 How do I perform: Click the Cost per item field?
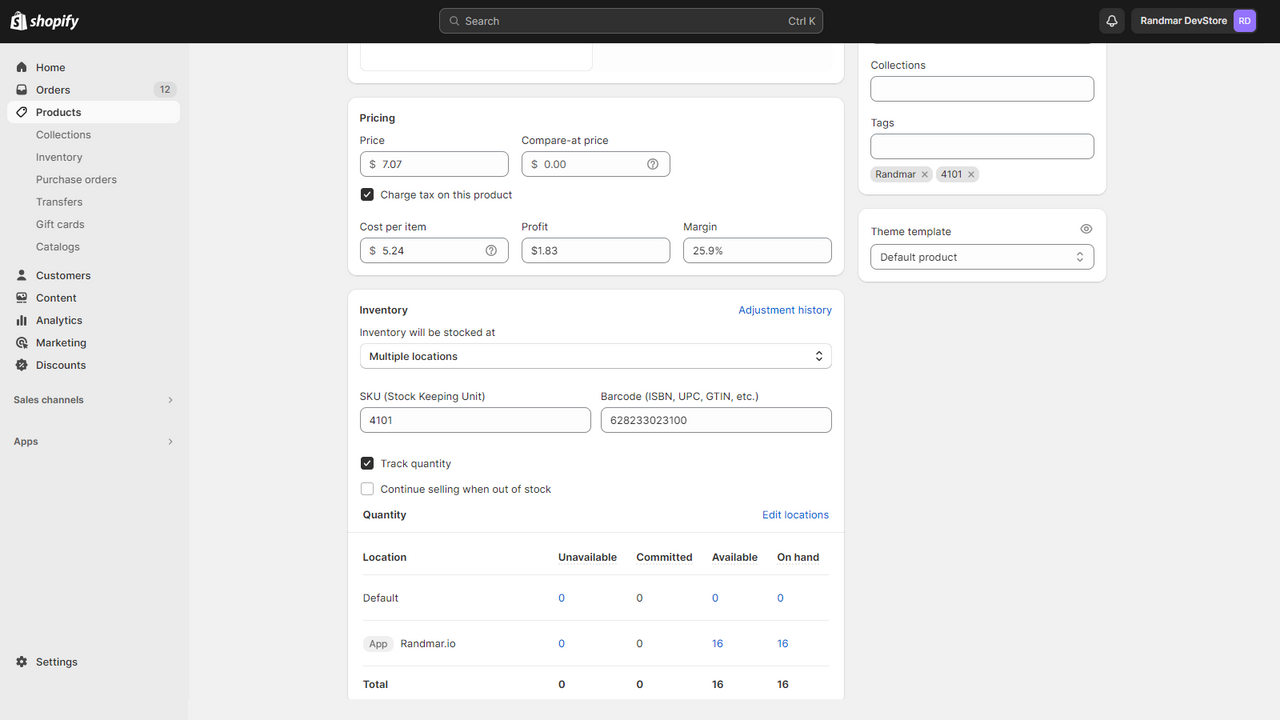[x=434, y=250]
